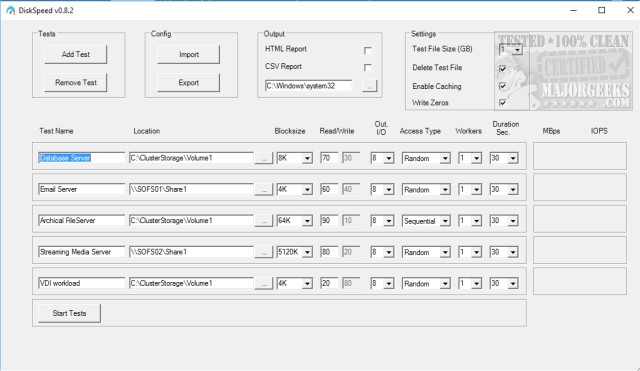Image resolution: width=640 pixels, height=371 pixels.
Task: Open Workers dropdown for Email Server
Action: (x=476, y=190)
